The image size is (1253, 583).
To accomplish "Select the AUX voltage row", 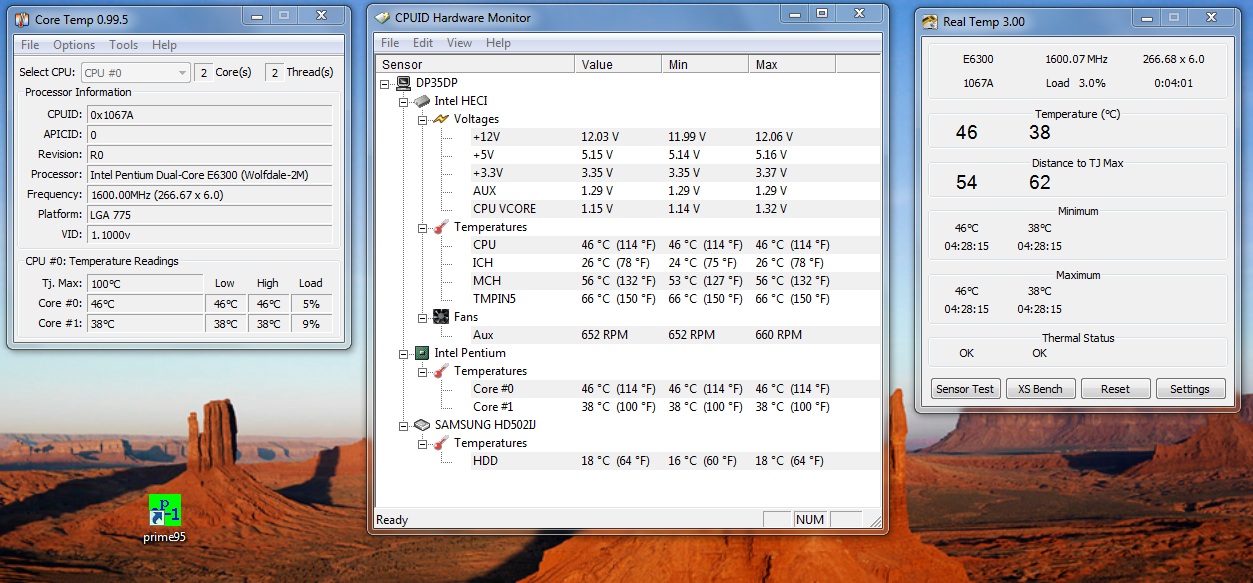I will tap(676, 191).
